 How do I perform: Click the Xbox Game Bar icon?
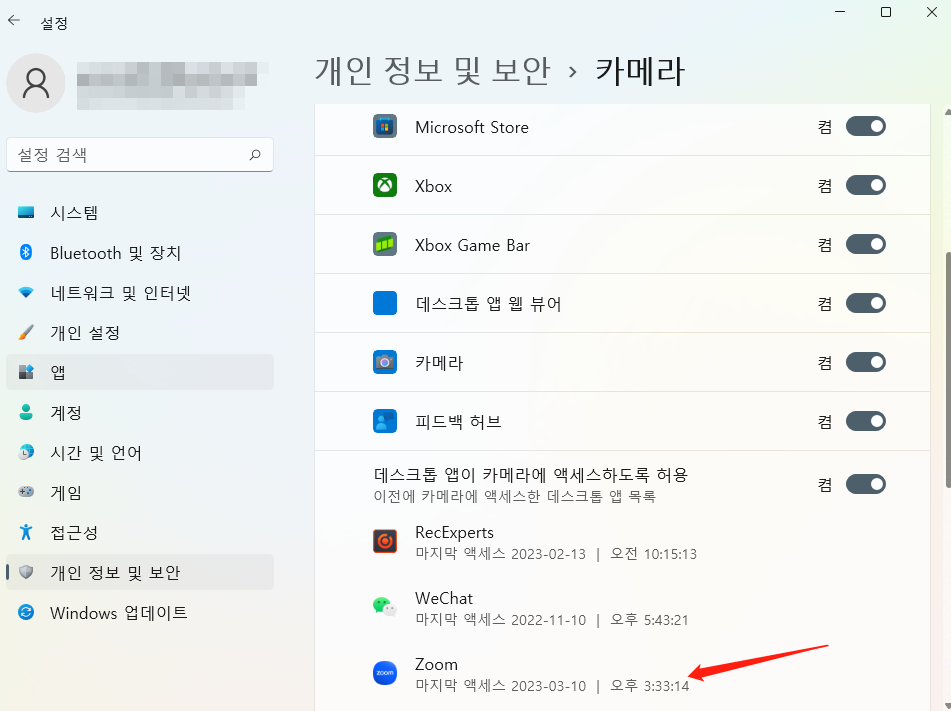(386, 244)
